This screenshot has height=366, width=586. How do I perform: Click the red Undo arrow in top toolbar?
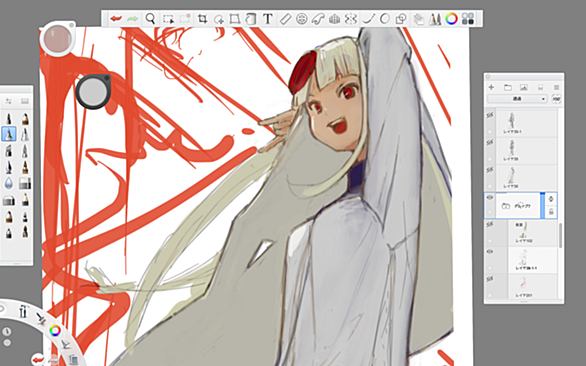[116, 19]
